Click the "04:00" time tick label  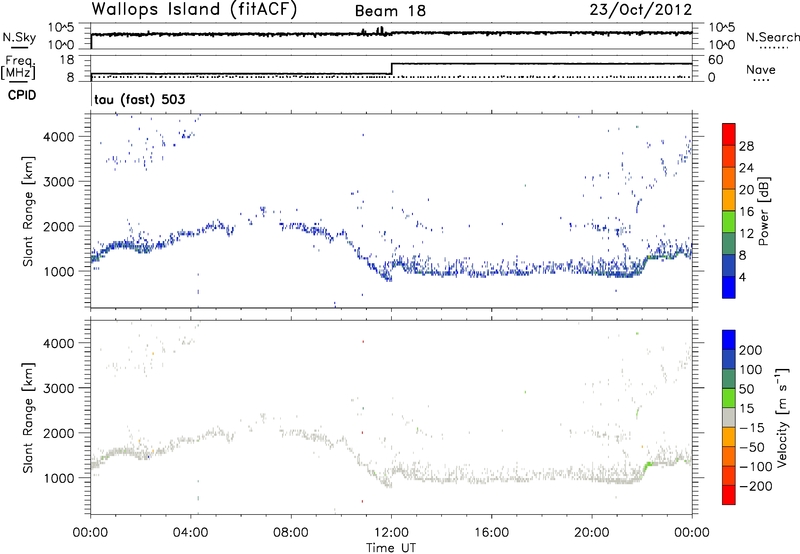coord(190,533)
